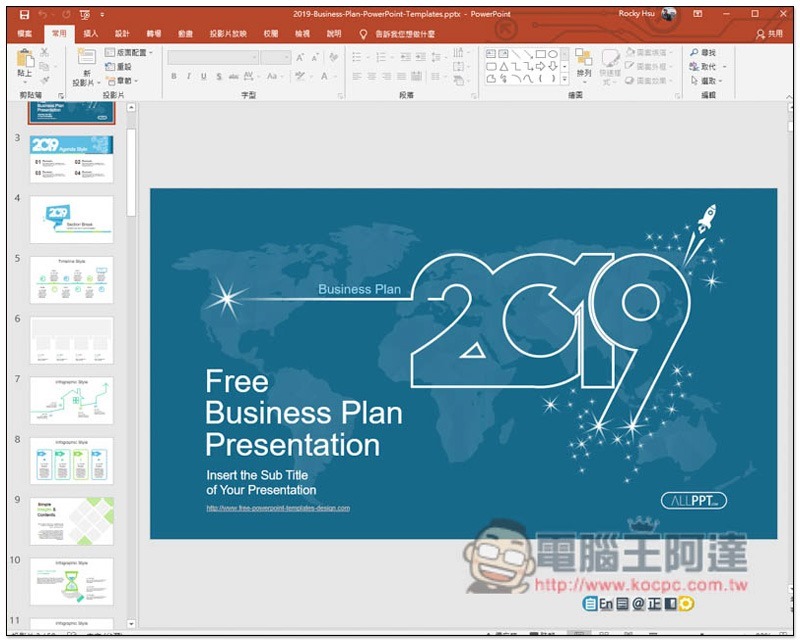Open the 校閱 (Review) tab
The width and height of the screenshot is (800, 643).
coord(271,34)
